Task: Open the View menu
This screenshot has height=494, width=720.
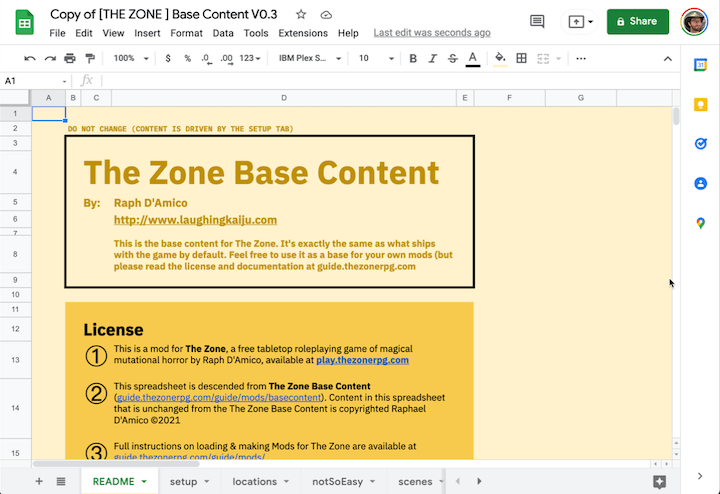Action: pos(113,33)
